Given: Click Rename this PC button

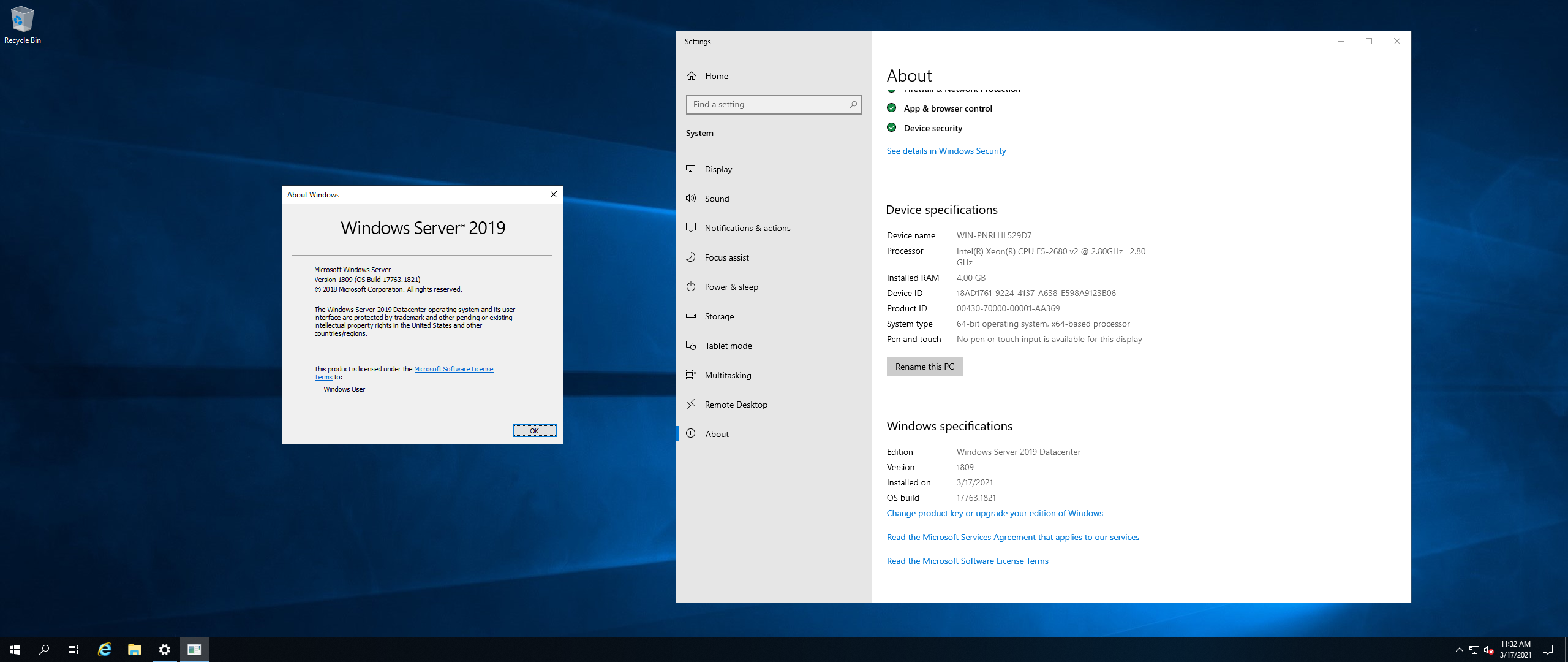Looking at the screenshot, I should [x=924, y=367].
